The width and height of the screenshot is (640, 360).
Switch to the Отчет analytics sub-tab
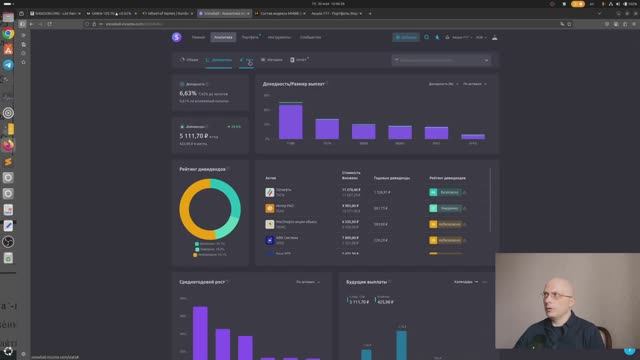pos(299,60)
